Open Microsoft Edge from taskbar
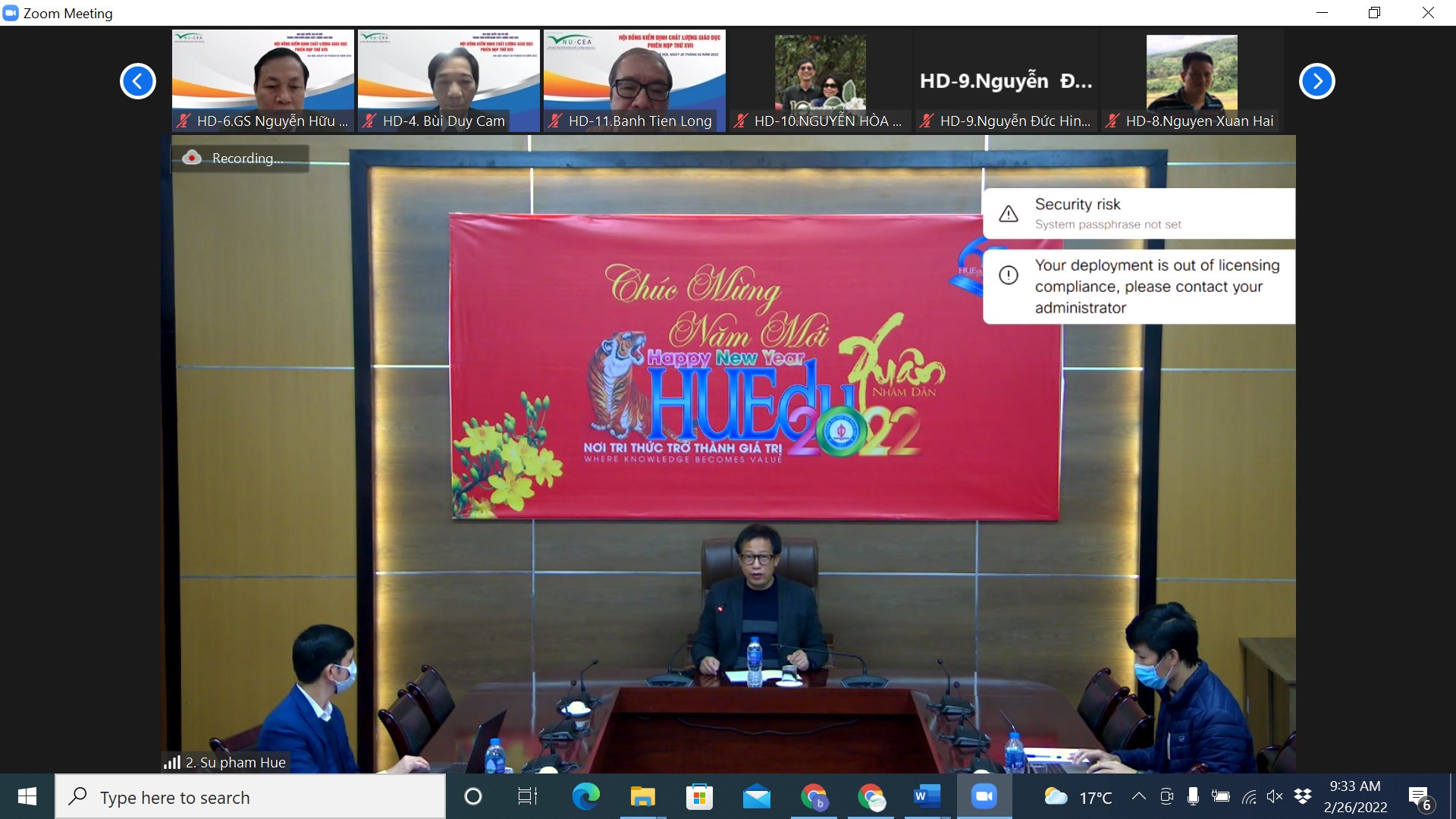1456x819 pixels. [x=585, y=796]
